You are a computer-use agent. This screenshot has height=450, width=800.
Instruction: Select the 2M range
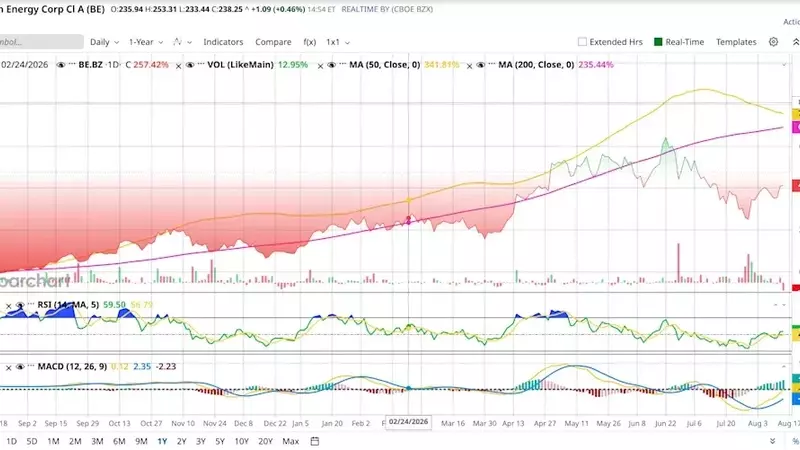point(75,441)
